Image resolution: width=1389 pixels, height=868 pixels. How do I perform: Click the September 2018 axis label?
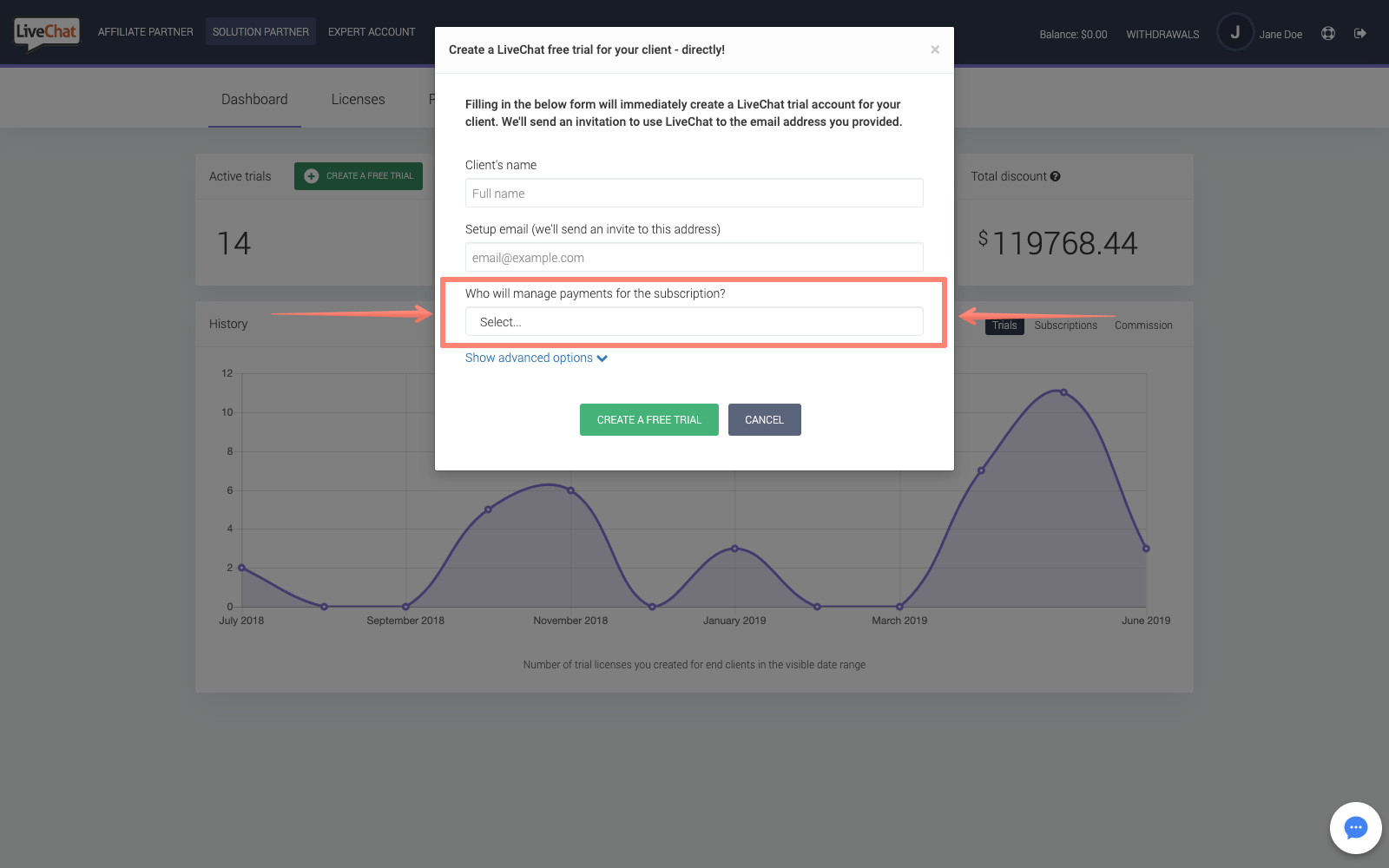point(405,621)
